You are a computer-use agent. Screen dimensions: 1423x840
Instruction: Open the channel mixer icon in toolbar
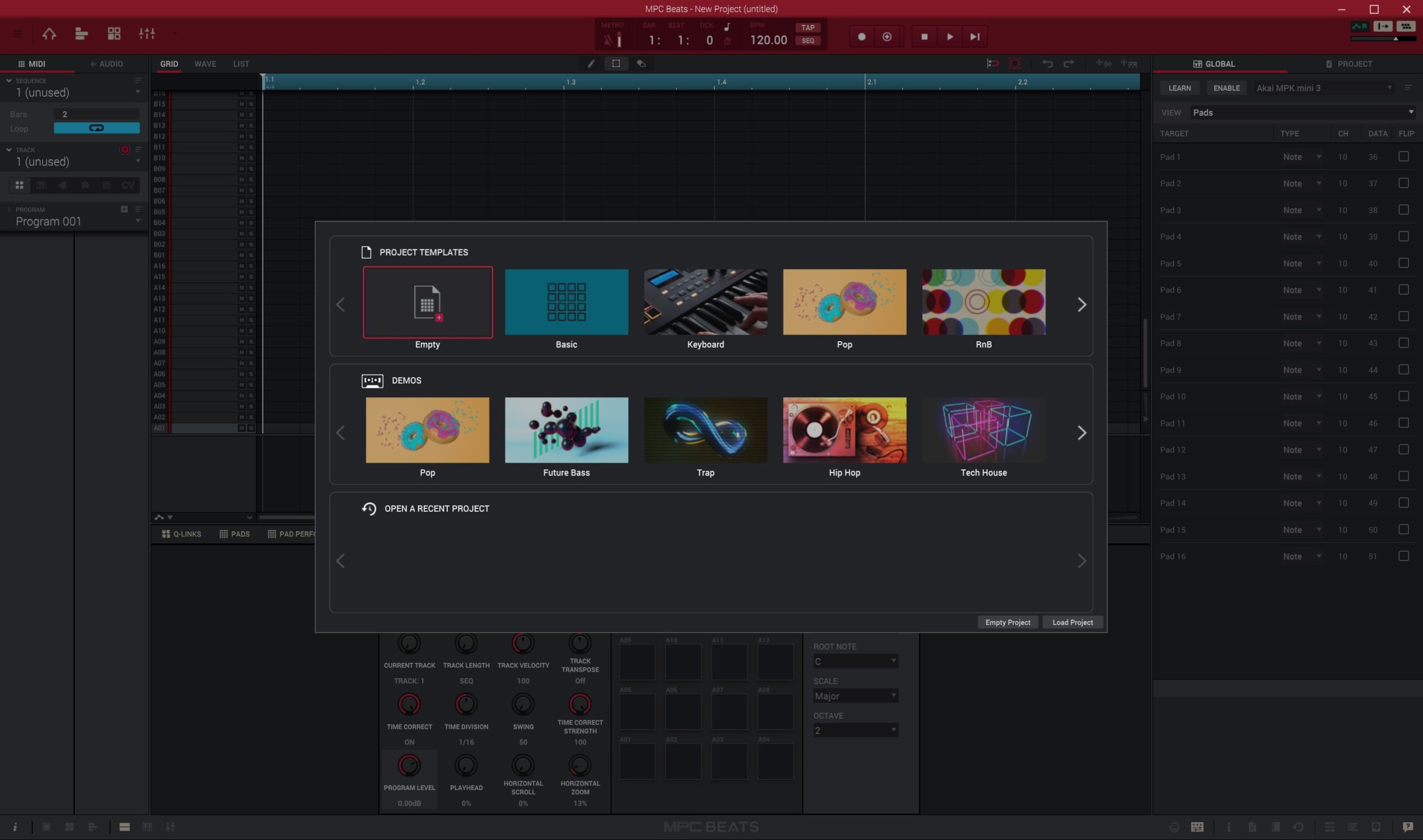click(x=147, y=34)
